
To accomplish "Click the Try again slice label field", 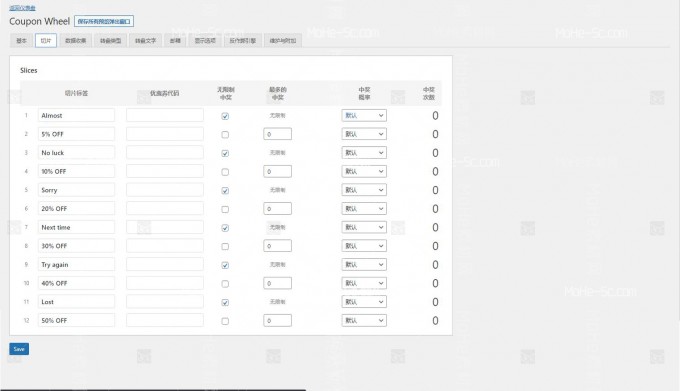I will point(76,264).
